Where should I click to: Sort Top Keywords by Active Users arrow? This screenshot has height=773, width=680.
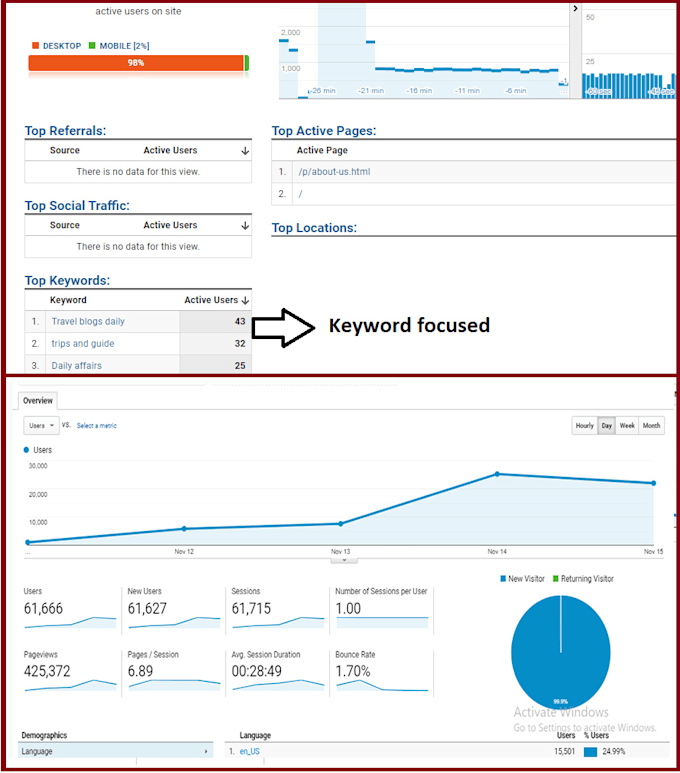(x=245, y=300)
